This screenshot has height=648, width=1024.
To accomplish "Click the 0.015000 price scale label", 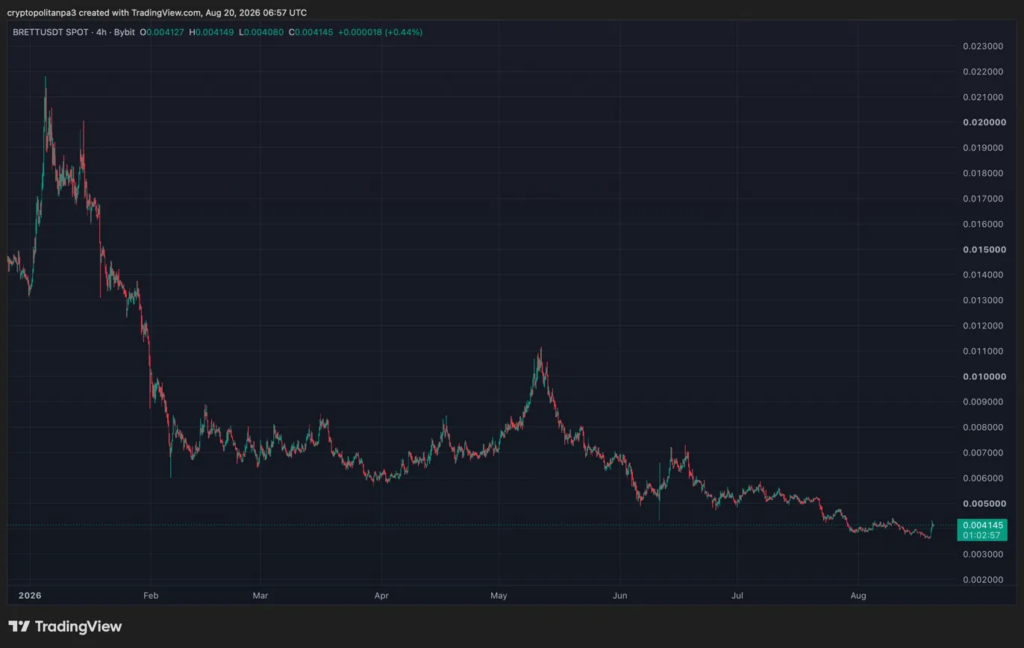I will click(x=984, y=250).
